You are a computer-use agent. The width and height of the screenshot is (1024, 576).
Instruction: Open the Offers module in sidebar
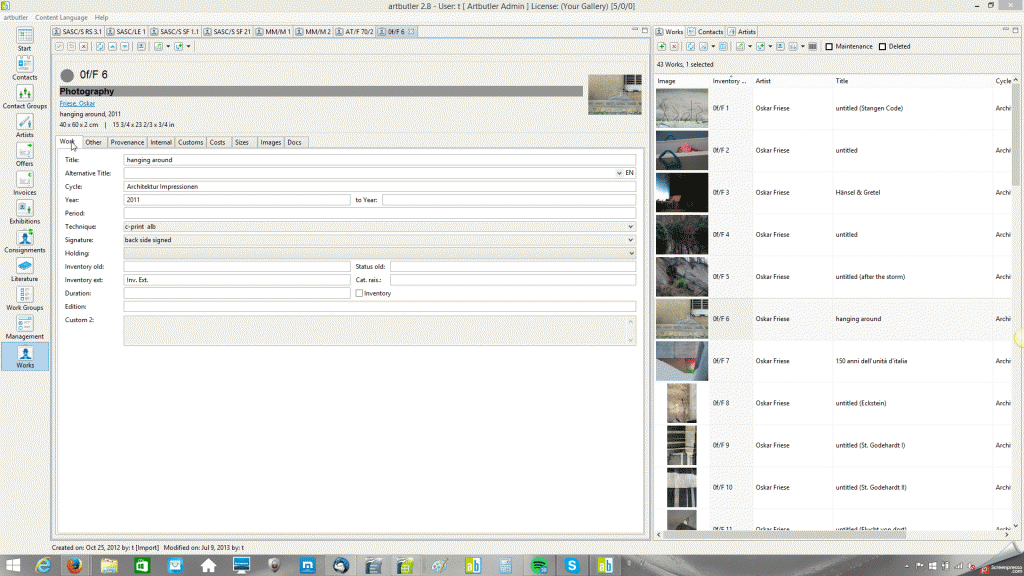24,154
